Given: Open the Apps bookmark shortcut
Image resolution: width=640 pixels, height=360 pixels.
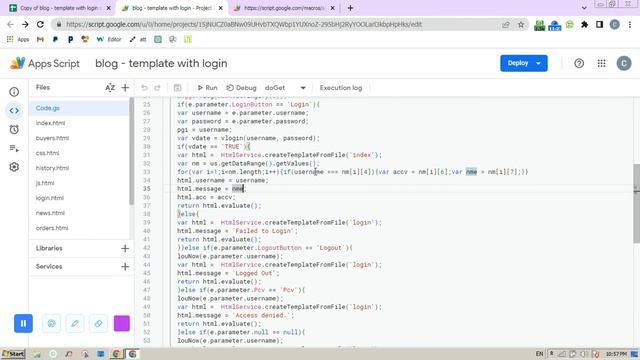Looking at the screenshot, I should (18, 40).
